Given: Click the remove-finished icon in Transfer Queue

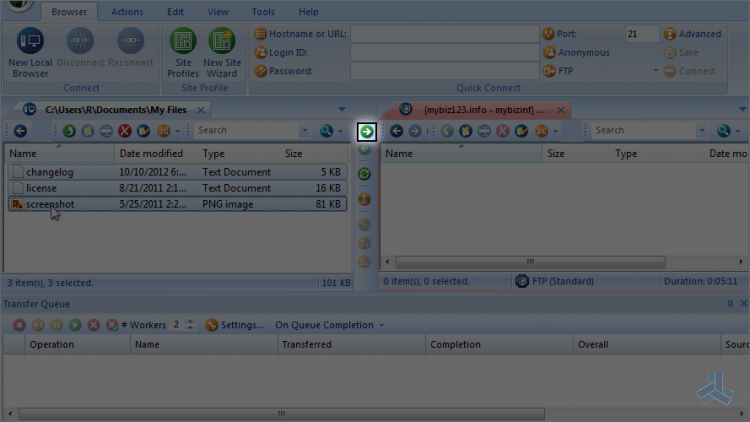Looking at the screenshot, I should 112,325.
